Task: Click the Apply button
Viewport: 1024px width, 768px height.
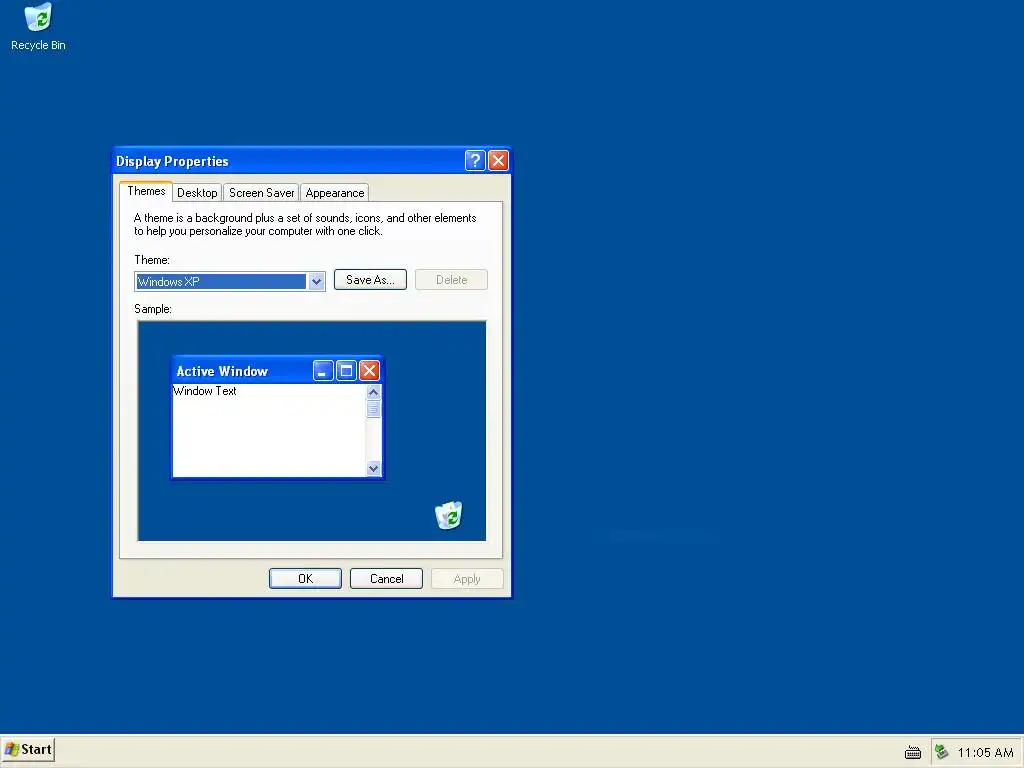Action: [x=467, y=579]
